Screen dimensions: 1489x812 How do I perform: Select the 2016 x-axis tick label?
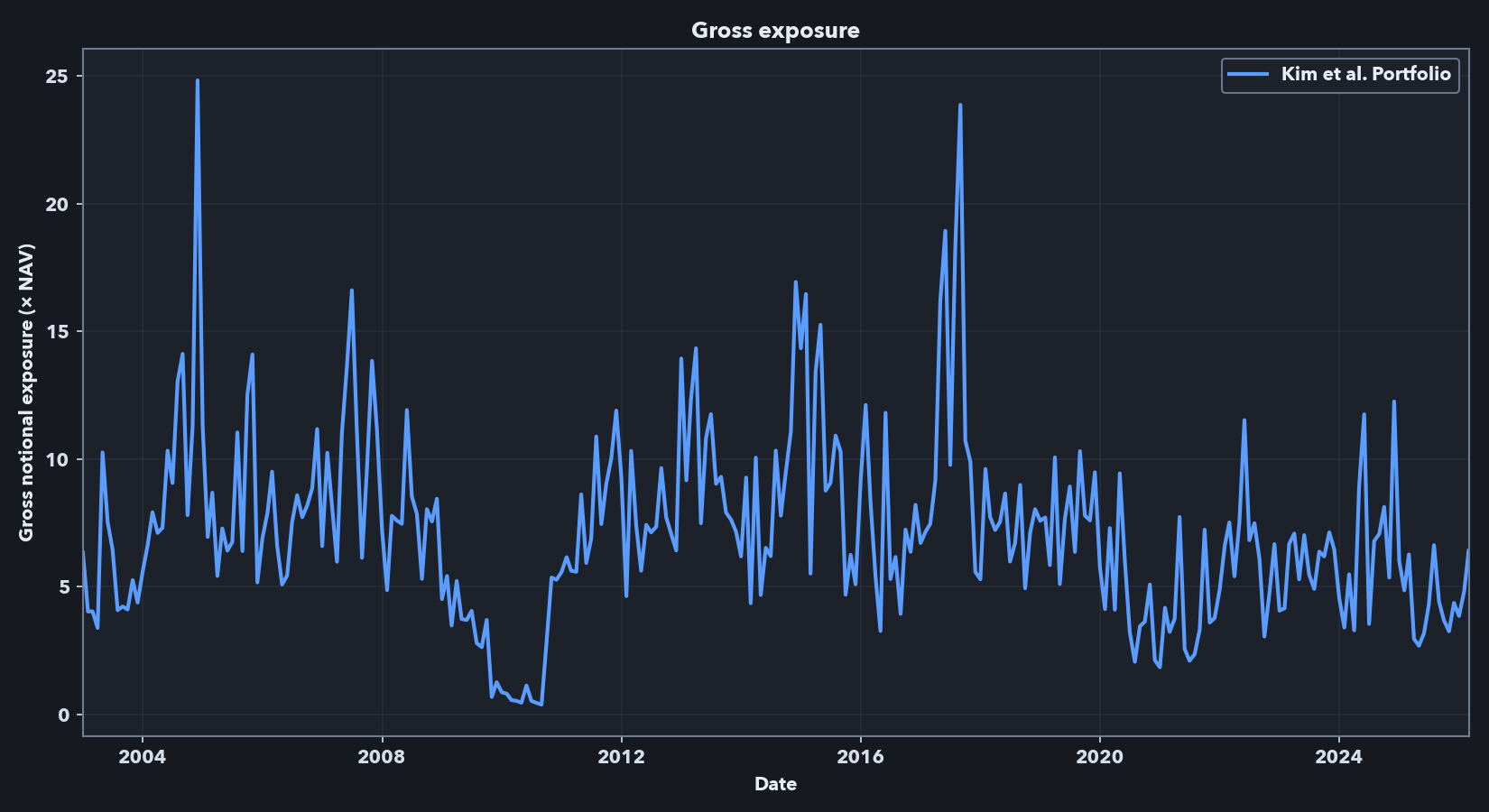861,756
